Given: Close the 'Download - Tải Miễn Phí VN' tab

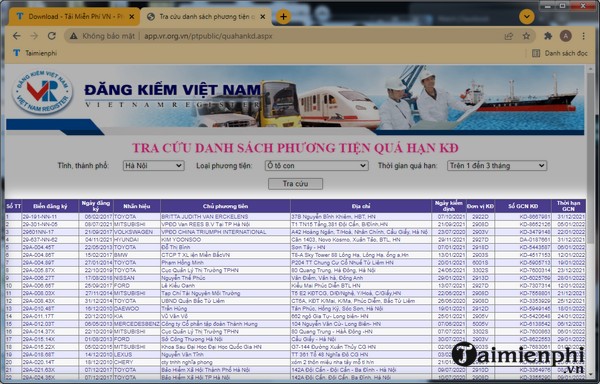Looking at the screenshot, I should (132, 16).
